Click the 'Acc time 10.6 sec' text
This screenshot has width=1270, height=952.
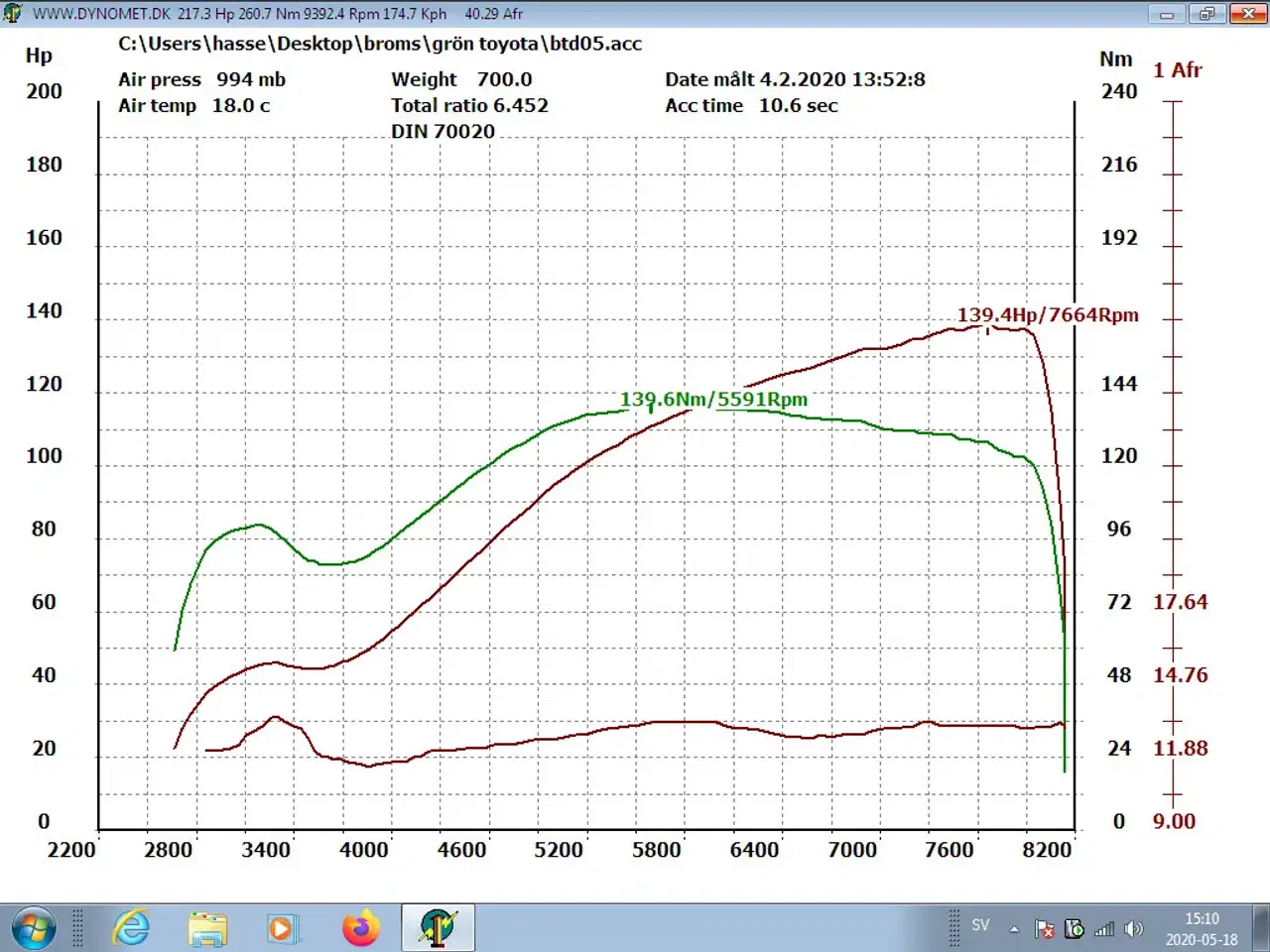coord(751,105)
